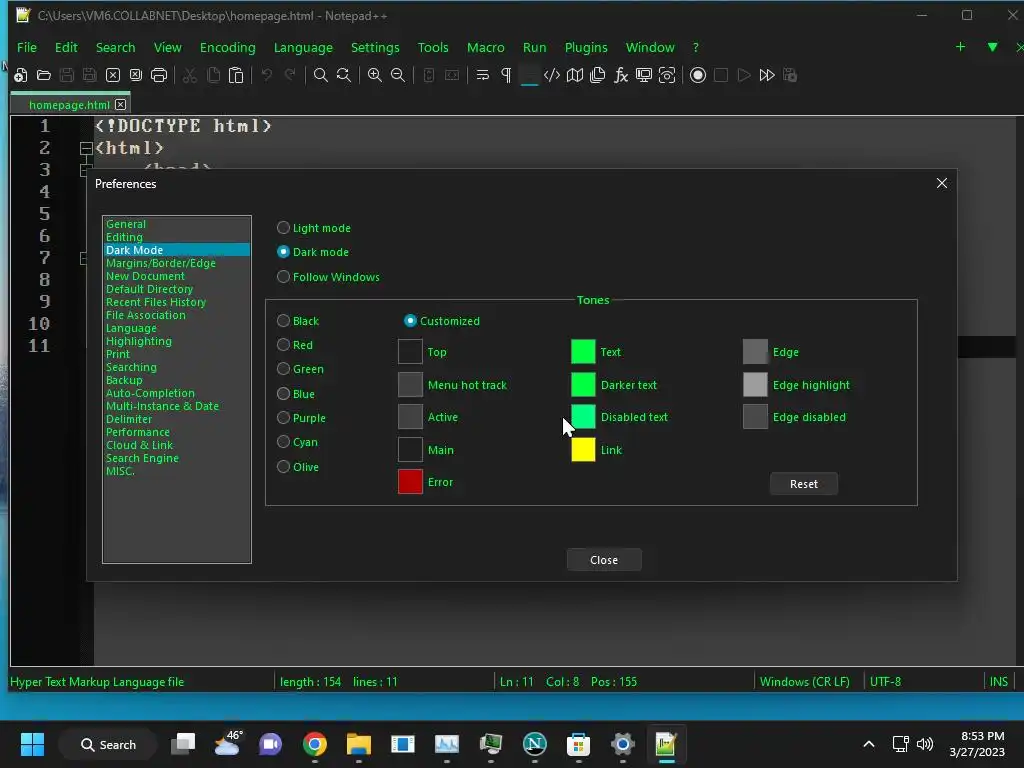The width and height of the screenshot is (1024, 768).
Task: Click the Undo arrow icon
Action: click(266, 75)
